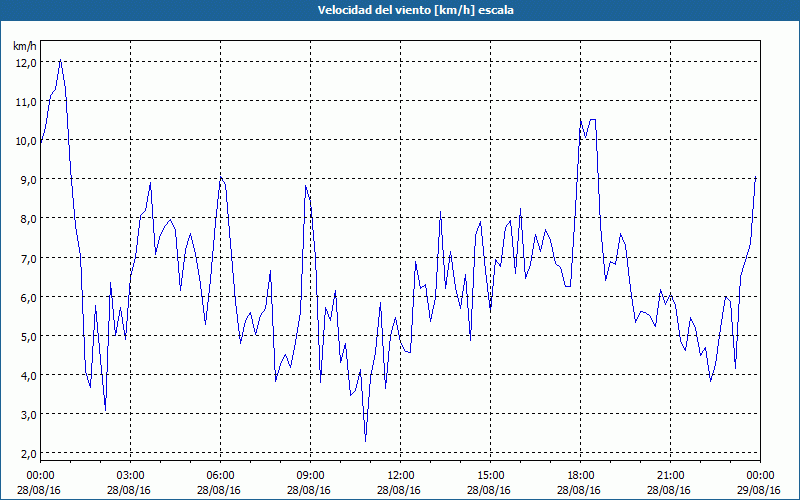This screenshot has height=500, width=800.
Task: Pick the '15:00' x-axis time label
Action: click(490, 476)
